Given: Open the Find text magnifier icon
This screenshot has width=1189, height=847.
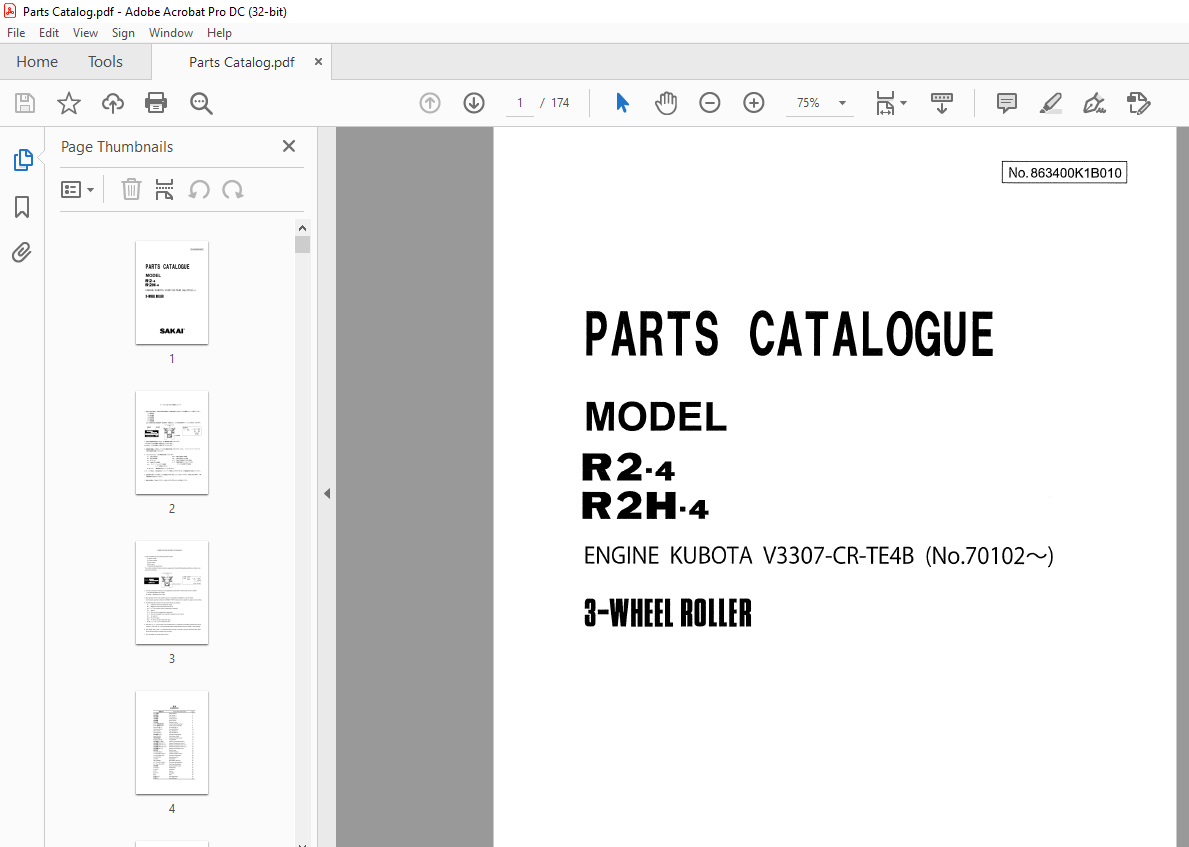Looking at the screenshot, I should [201, 103].
